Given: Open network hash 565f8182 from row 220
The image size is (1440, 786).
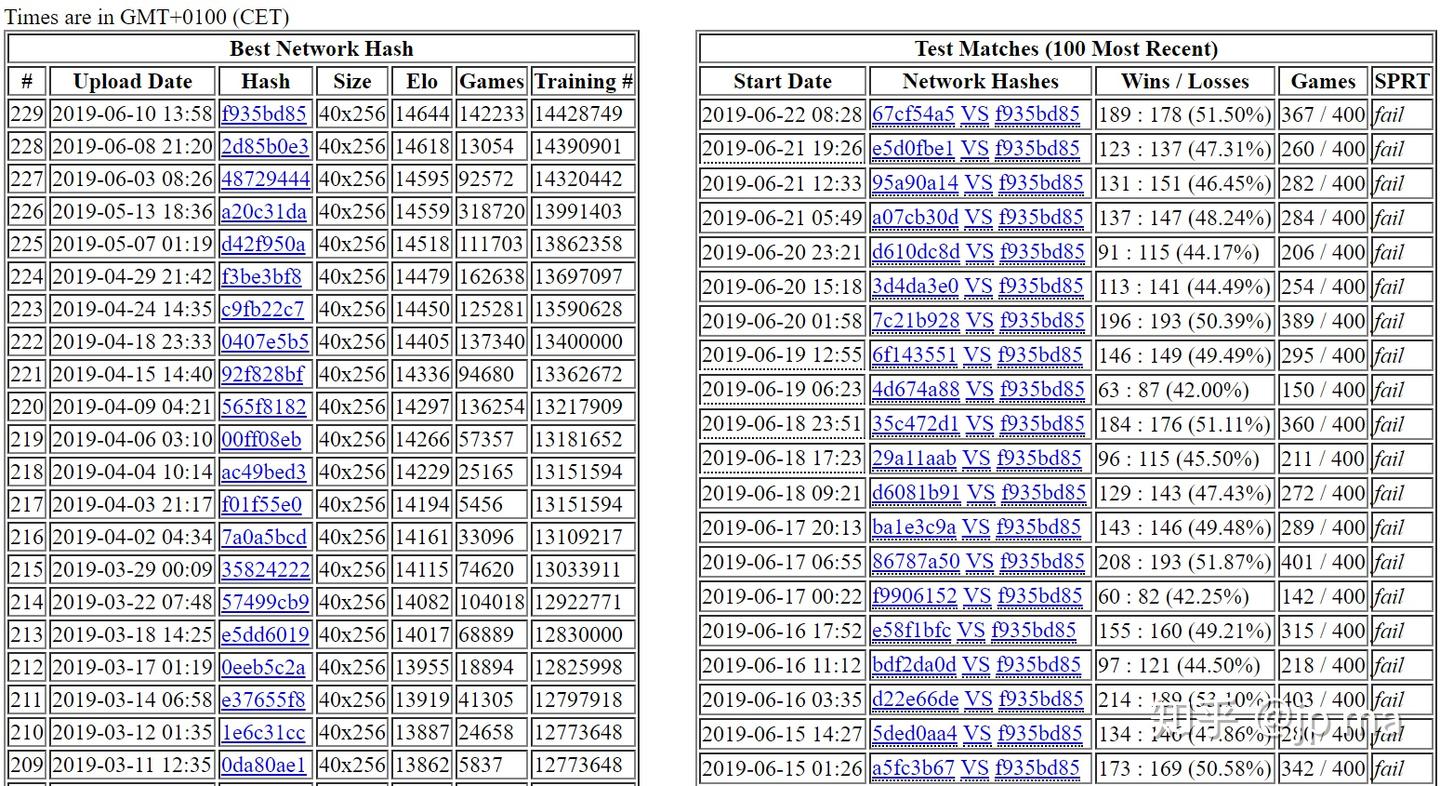Looking at the screenshot, I should click(265, 406).
